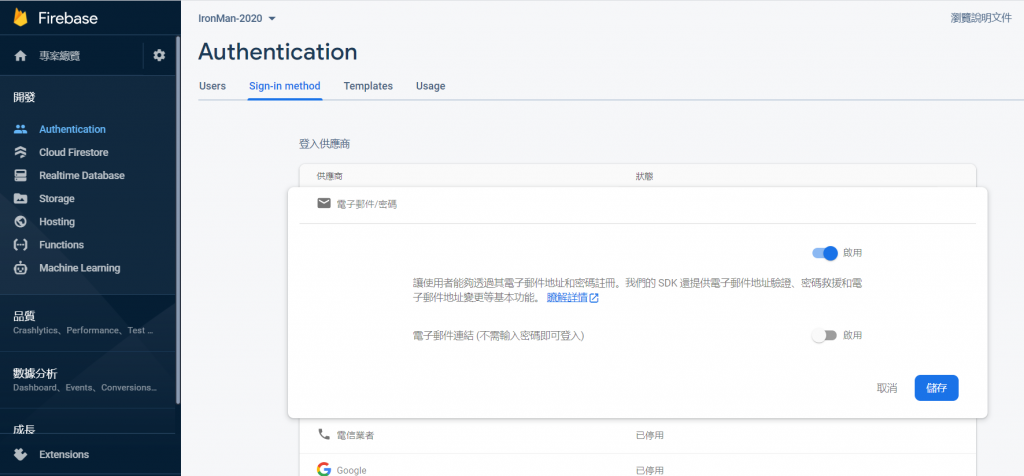Go to the Usage tab
The width and height of the screenshot is (1024, 476).
430,86
